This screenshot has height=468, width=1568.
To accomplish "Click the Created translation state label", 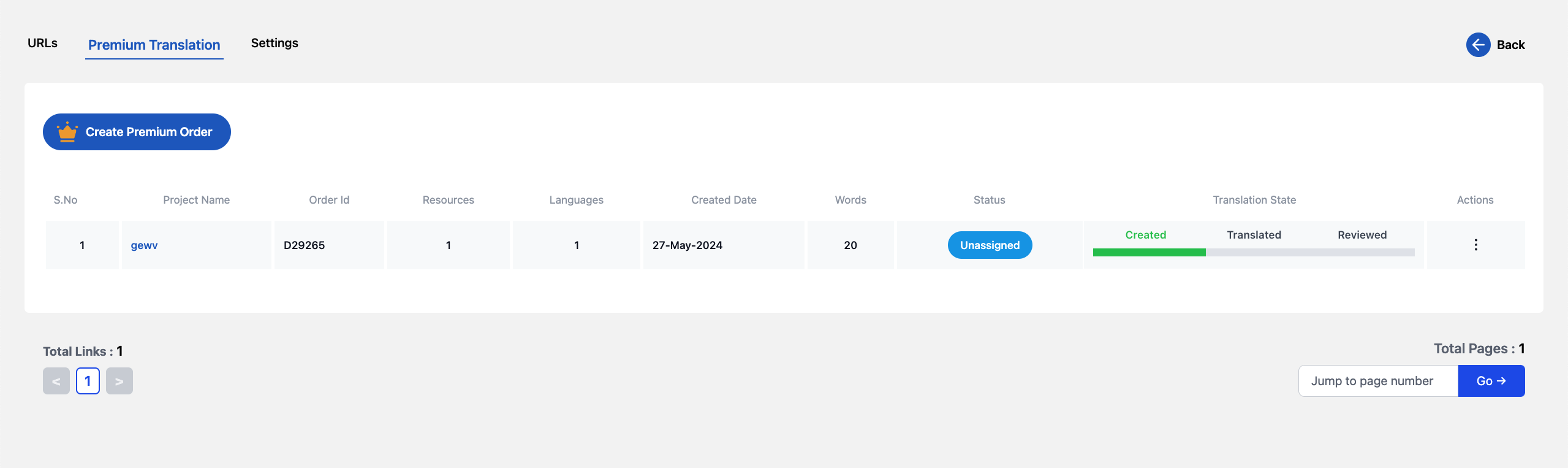I will click(x=1145, y=235).
